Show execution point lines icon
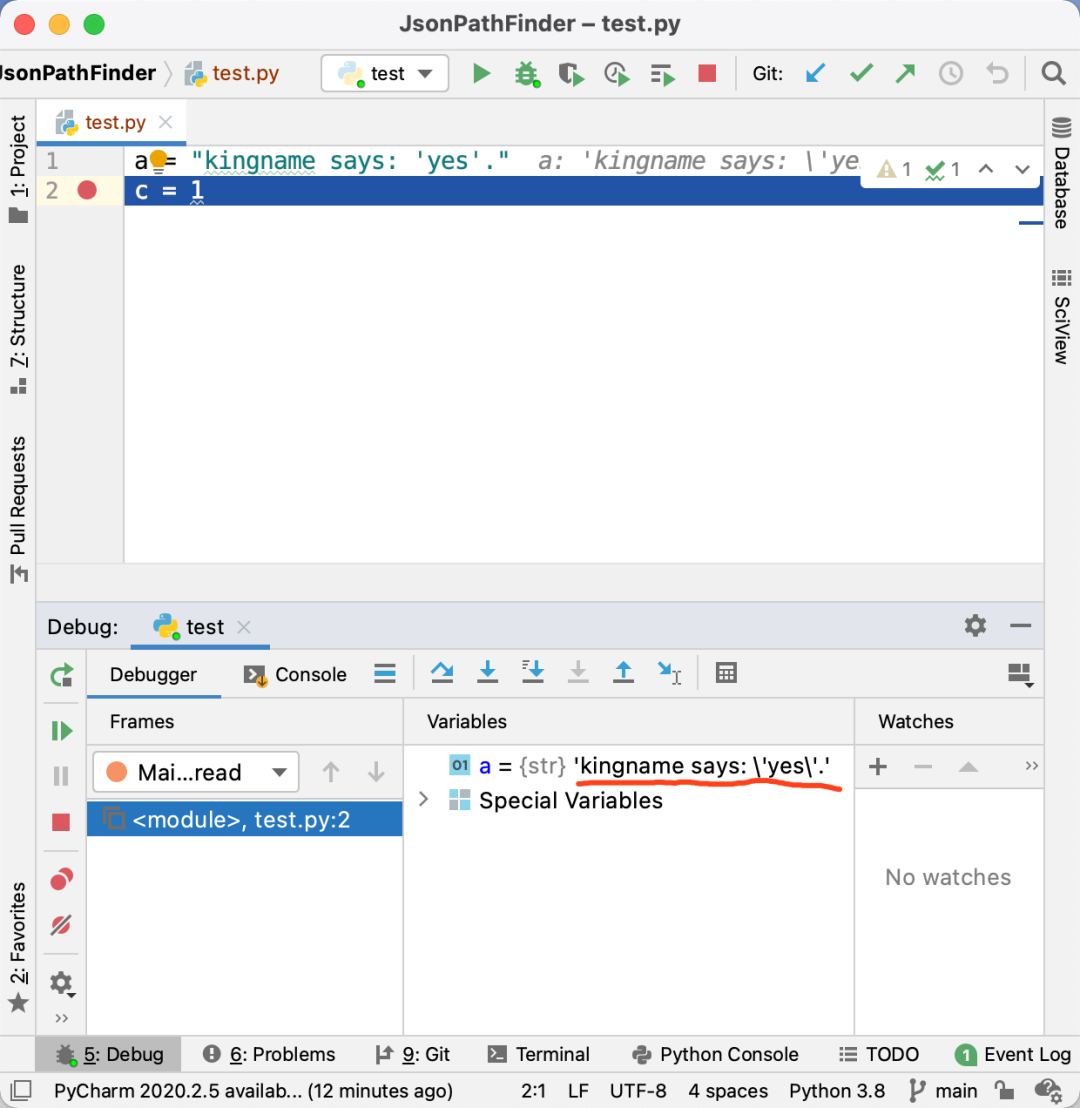 pos(385,673)
